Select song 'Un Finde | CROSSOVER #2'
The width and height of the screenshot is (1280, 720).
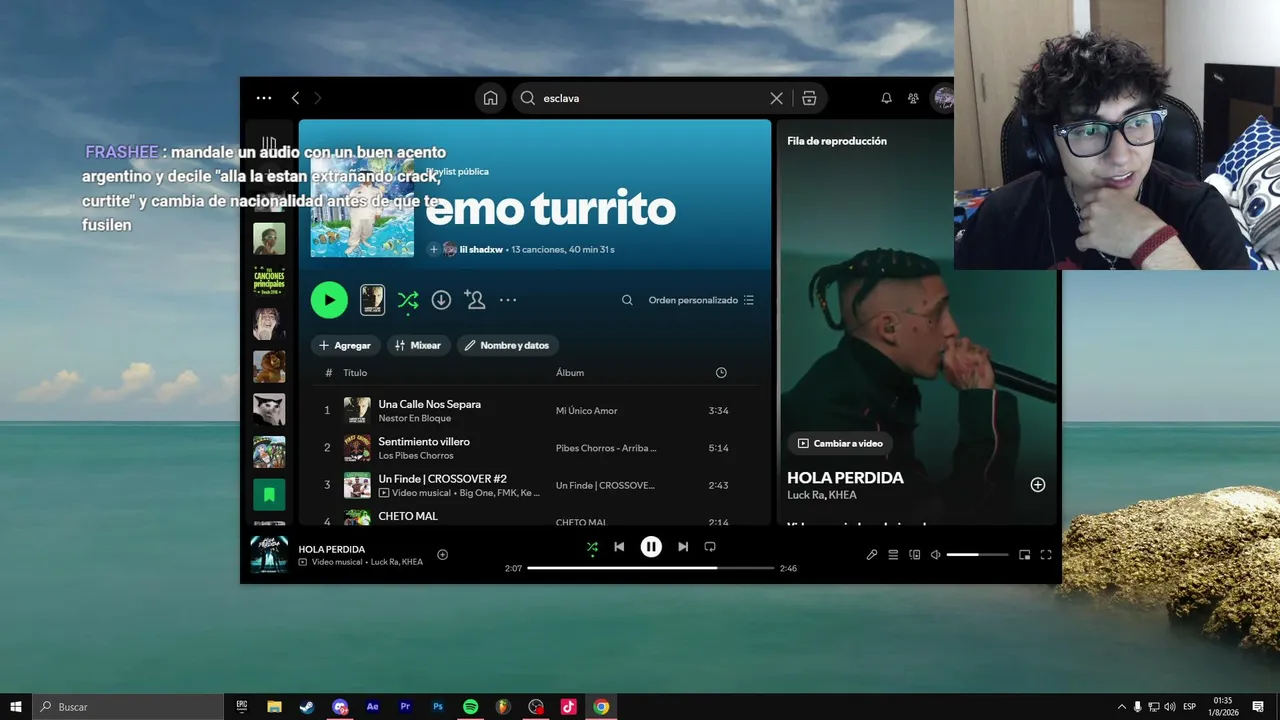443,479
